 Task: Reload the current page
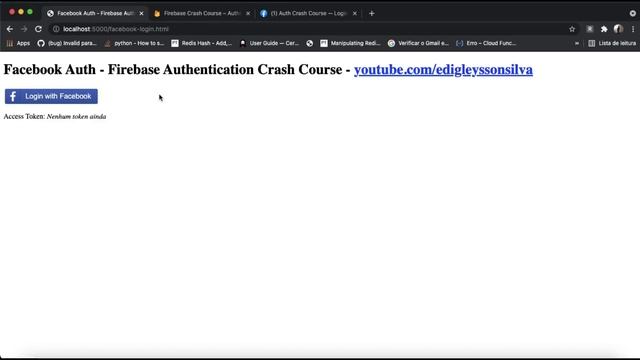tap(38, 29)
